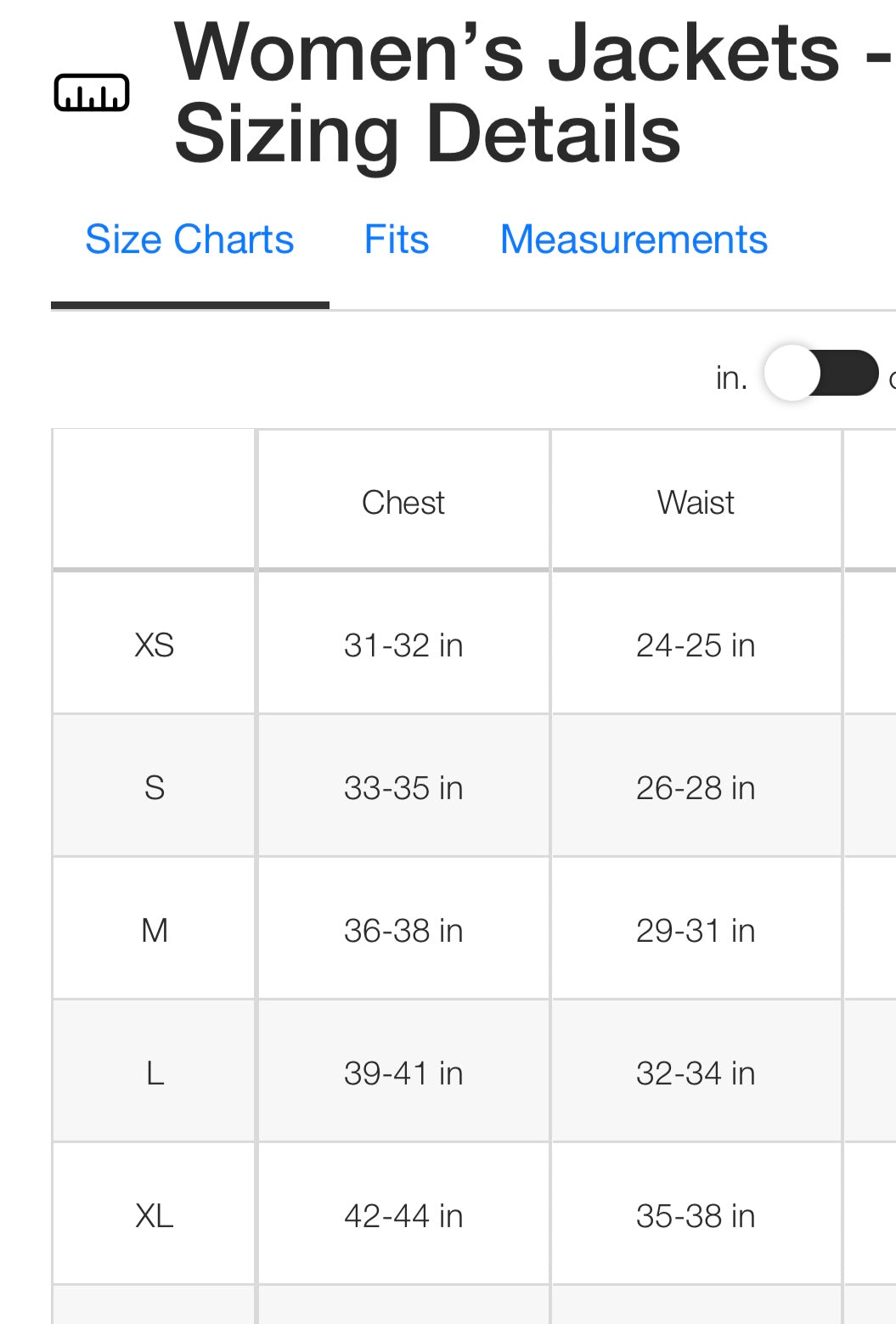Click the XS size row label

[x=155, y=645]
